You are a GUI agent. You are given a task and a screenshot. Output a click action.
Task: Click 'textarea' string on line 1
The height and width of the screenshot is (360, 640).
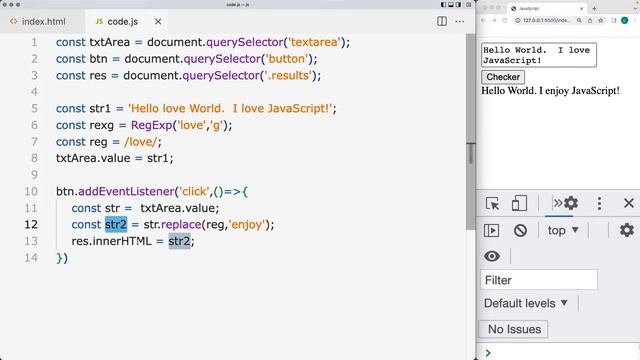tap(314, 42)
